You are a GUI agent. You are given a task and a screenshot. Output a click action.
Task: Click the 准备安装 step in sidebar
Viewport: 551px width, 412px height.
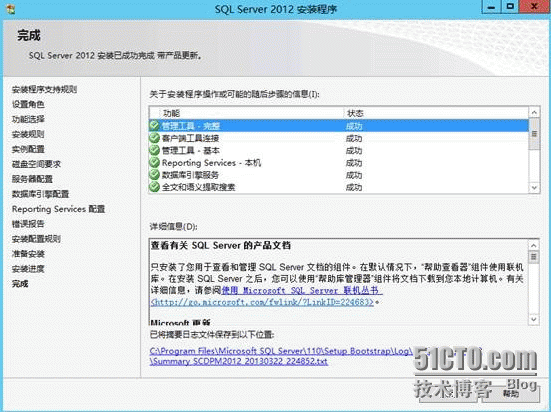(x=28, y=254)
